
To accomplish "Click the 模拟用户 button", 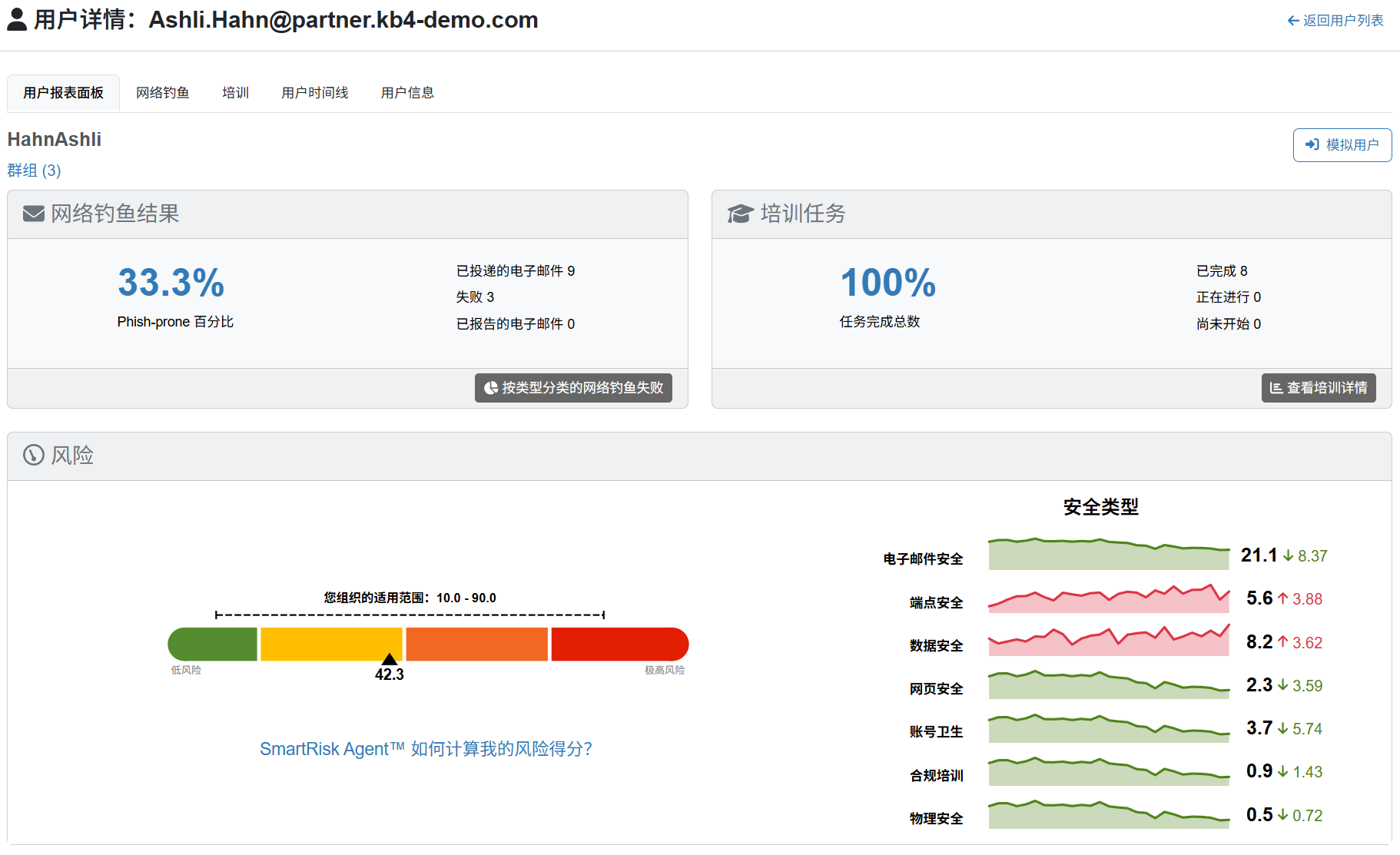I will coord(1342,145).
